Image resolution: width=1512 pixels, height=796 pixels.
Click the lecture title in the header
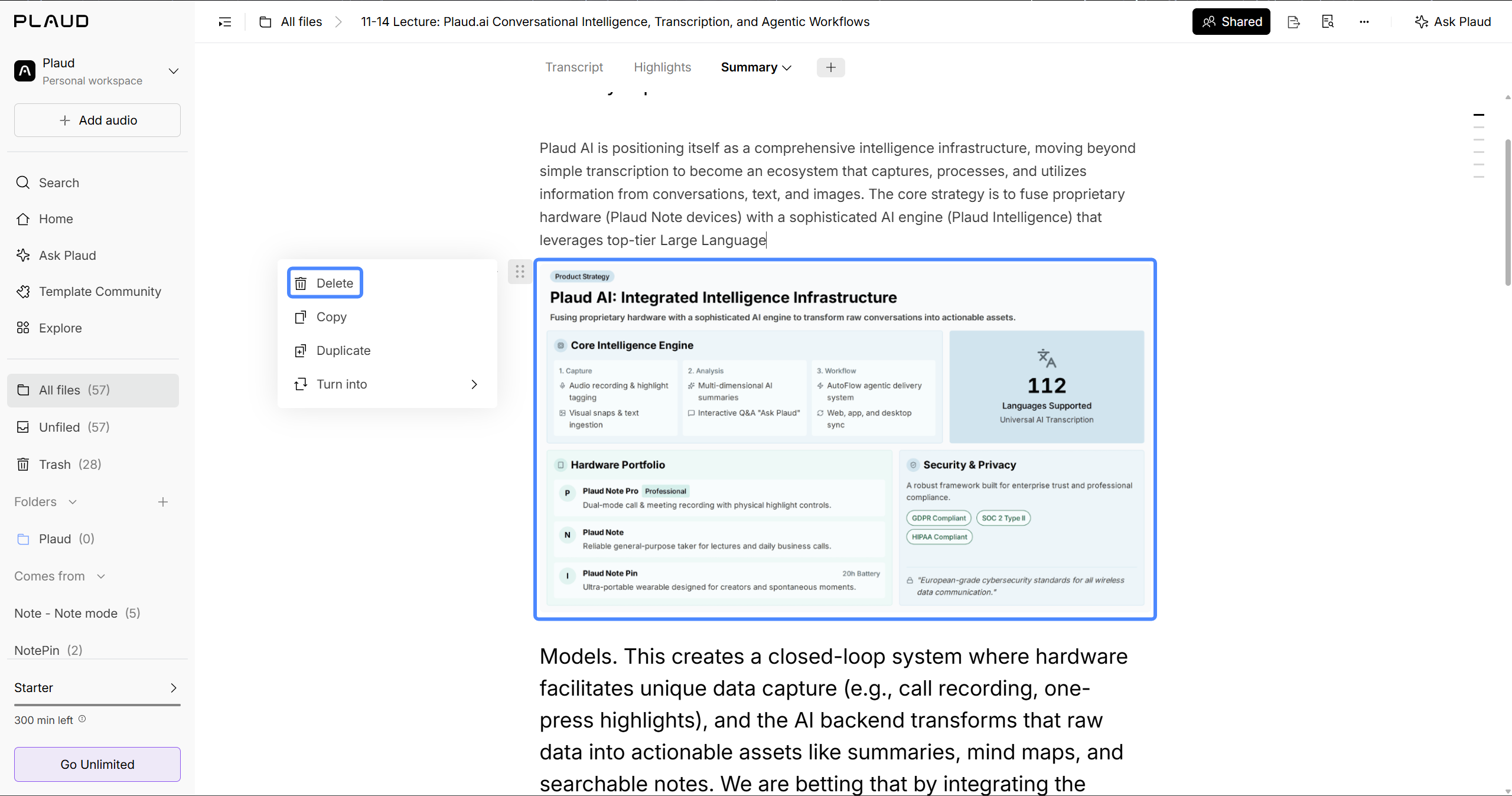click(615, 22)
